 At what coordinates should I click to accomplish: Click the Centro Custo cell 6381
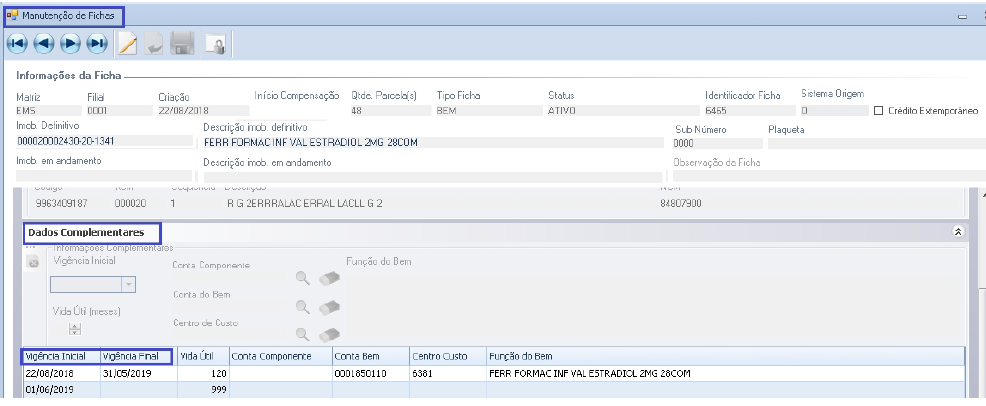point(448,373)
